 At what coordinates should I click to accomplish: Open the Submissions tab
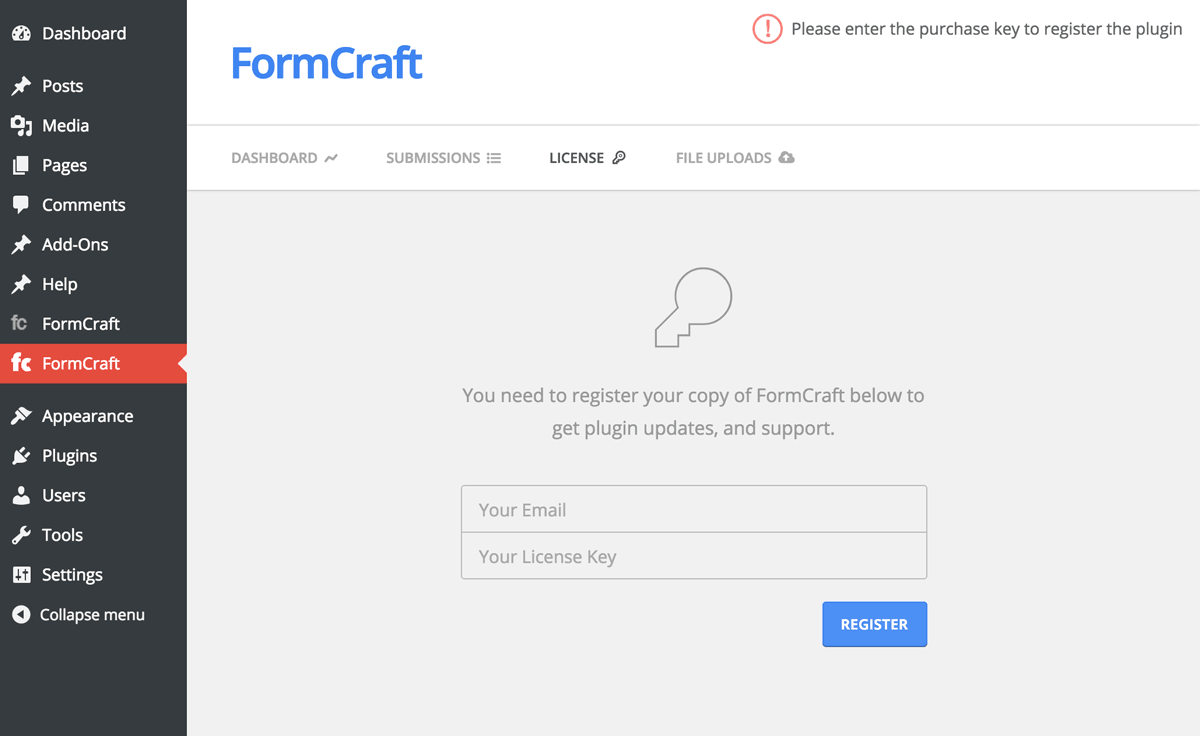(443, 158)
